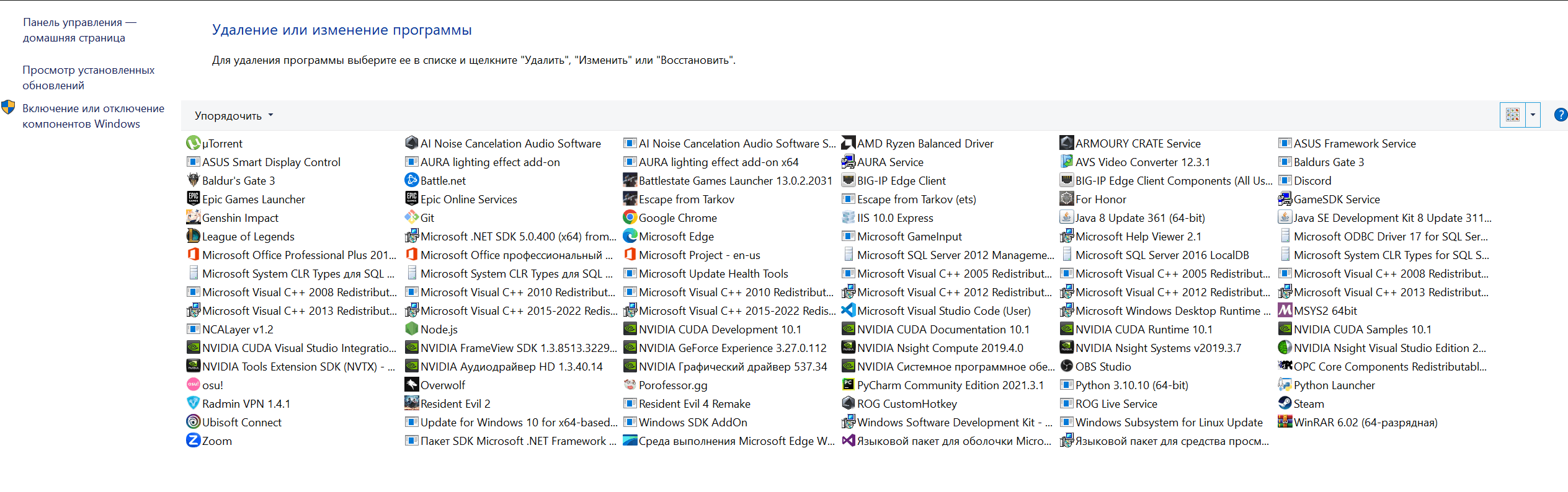This screenshot has height=492, width=1568.
Task: Select the Overwolf icon
Action: (412, 385)
